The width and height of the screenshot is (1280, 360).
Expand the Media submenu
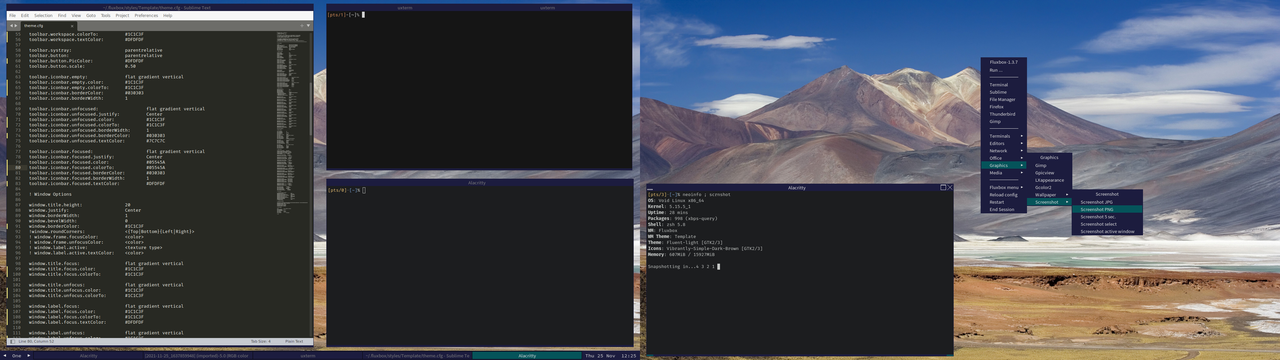[x=1005, y=172]
